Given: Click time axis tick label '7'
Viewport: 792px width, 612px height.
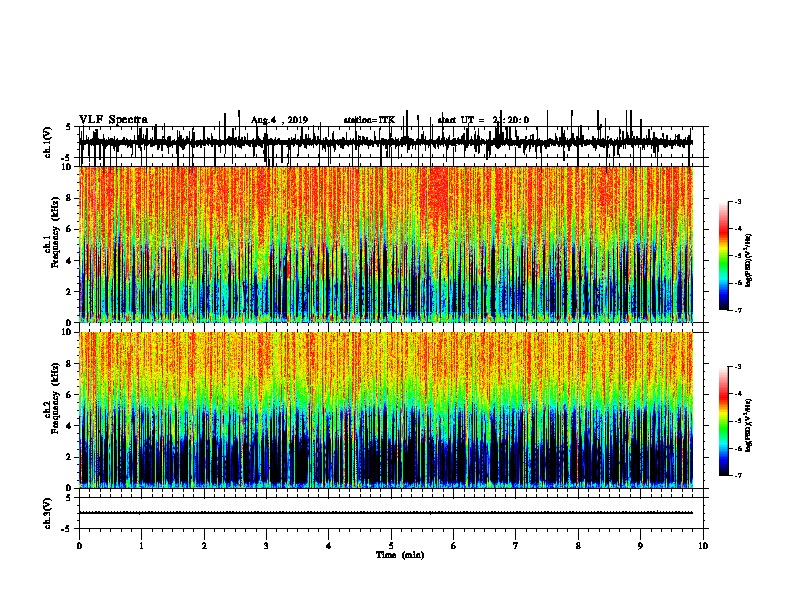Looking at the screenshot, I should [516, 546].
